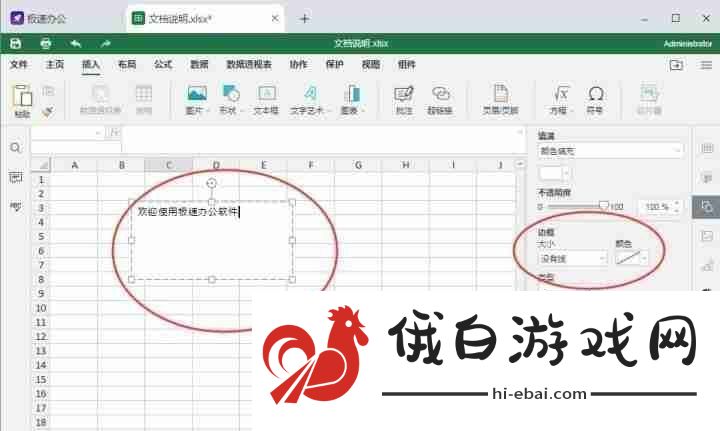
Task: Click the 图表 chart insert icon
Action: tap(352, 94)
